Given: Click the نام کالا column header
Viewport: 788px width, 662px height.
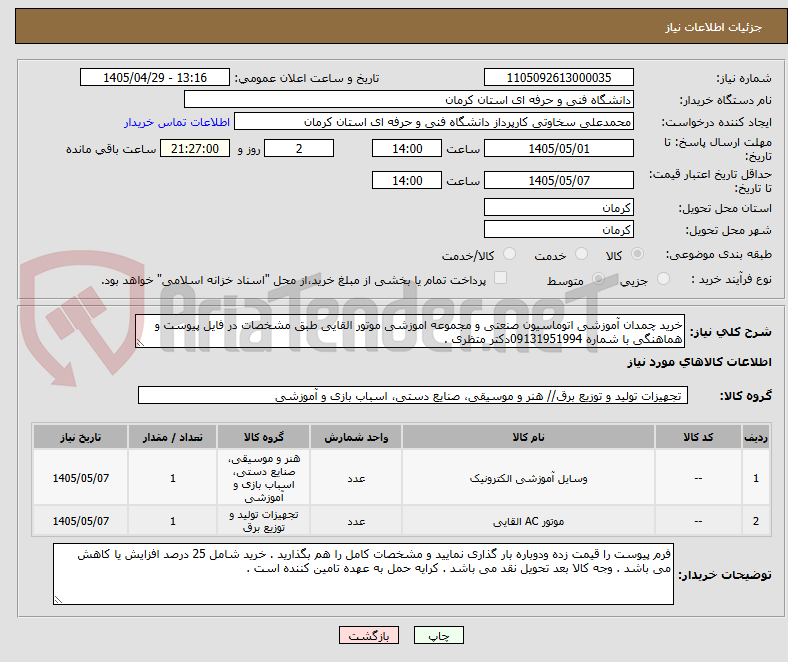Looking at the screenshot, I should (x=528, y=437).
